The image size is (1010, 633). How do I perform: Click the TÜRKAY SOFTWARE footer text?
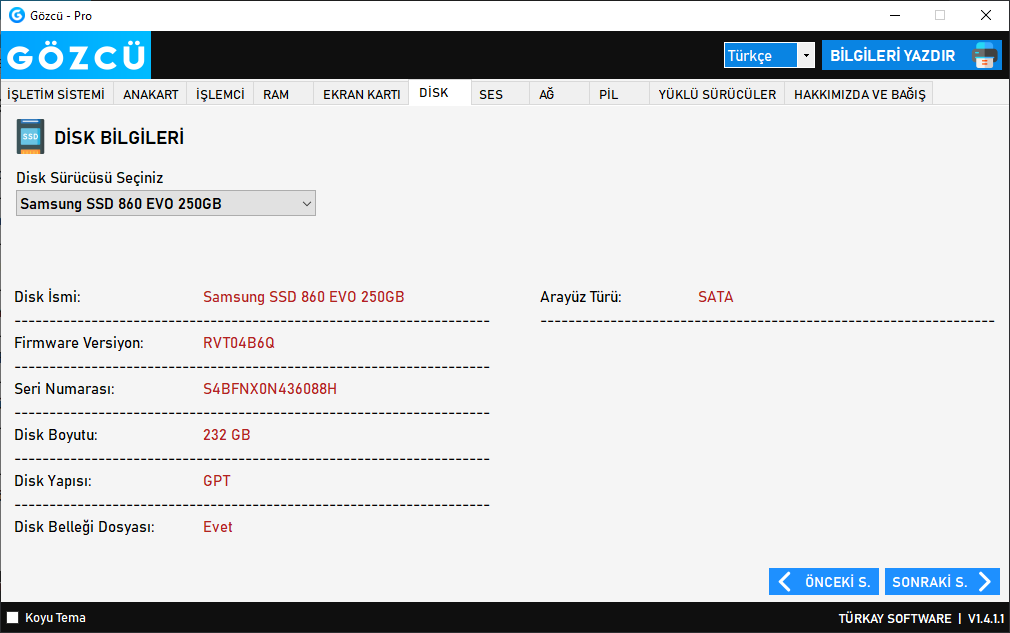click(x=895, y=618)
